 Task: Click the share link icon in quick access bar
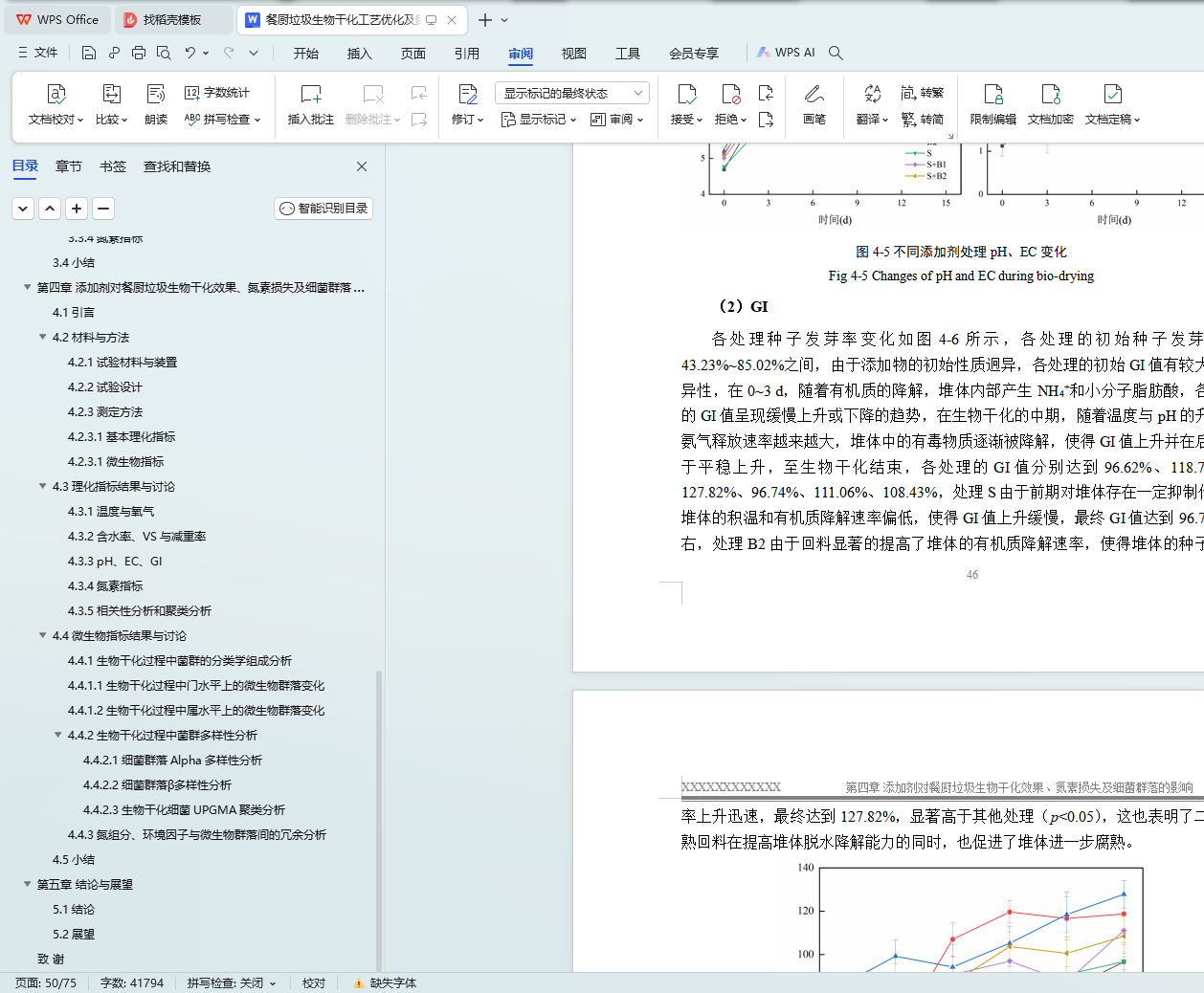(x=114, y=53)
